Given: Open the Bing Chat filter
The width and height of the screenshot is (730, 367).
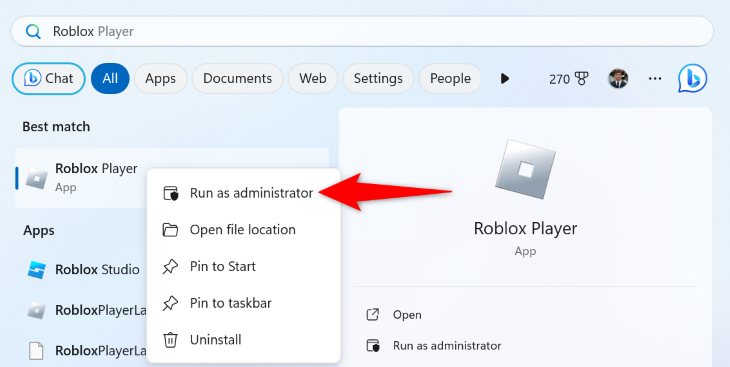Looking at the screenshot, I should (x=48, y=79).
